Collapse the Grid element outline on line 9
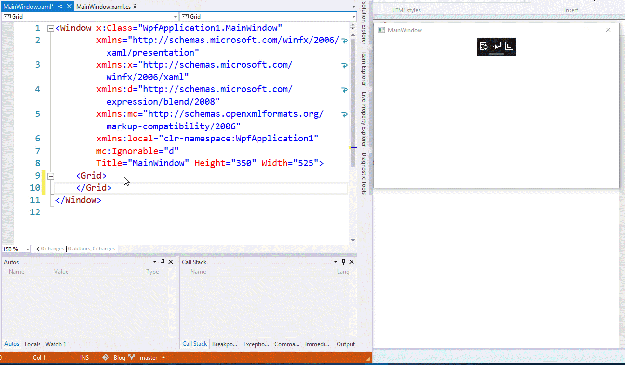The height and width of the screenshot is (365, 625). (x=50, y=176)
